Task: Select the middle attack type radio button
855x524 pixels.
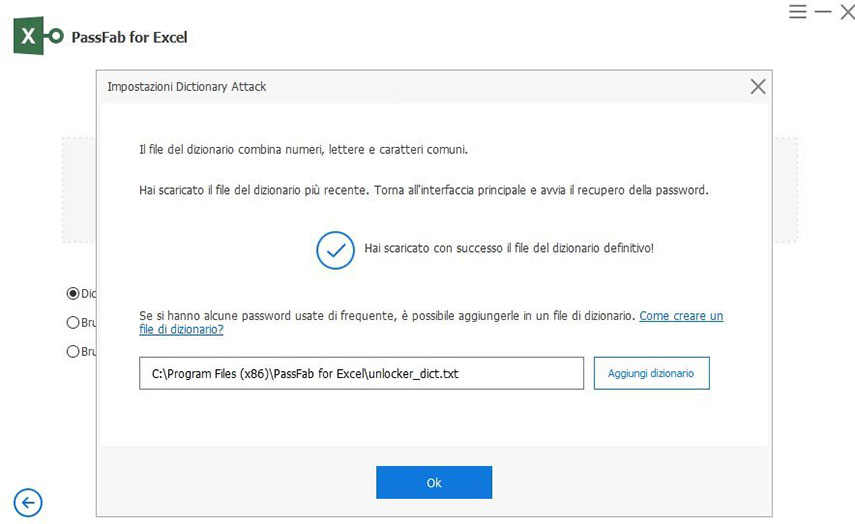Action: pyautogui.click(x=72, y=323)
